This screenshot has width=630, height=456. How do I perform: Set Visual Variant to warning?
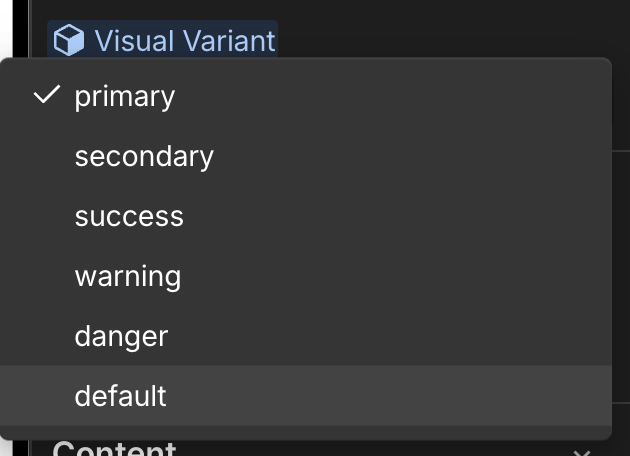tap(128, 276)
